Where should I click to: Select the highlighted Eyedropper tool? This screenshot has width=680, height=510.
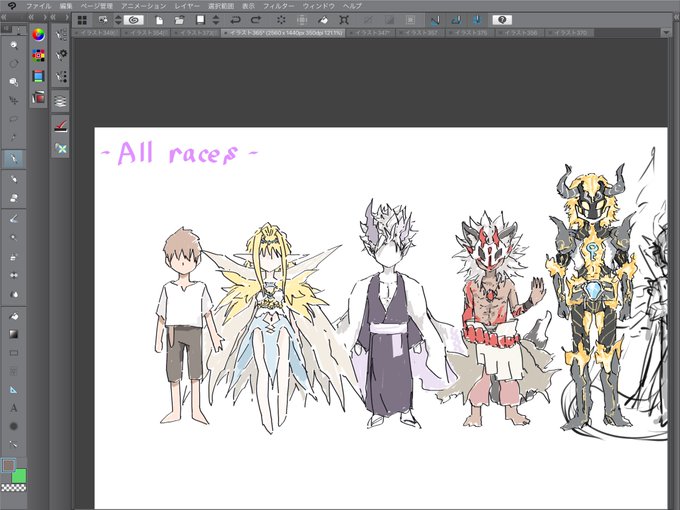coord(14,159)
